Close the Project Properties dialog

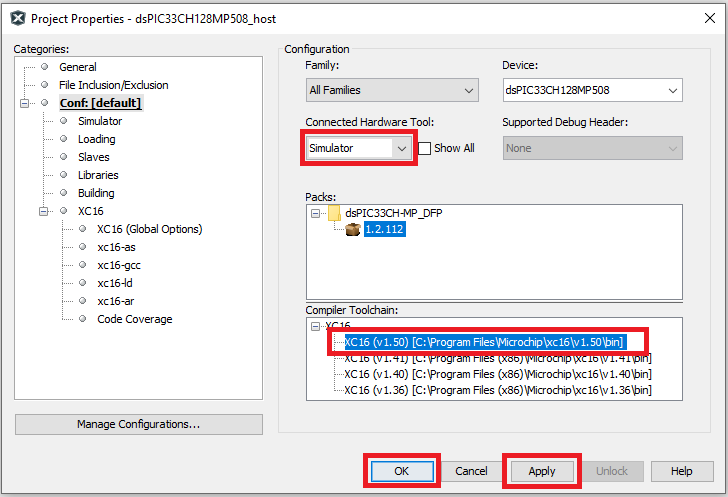(709, 19)
